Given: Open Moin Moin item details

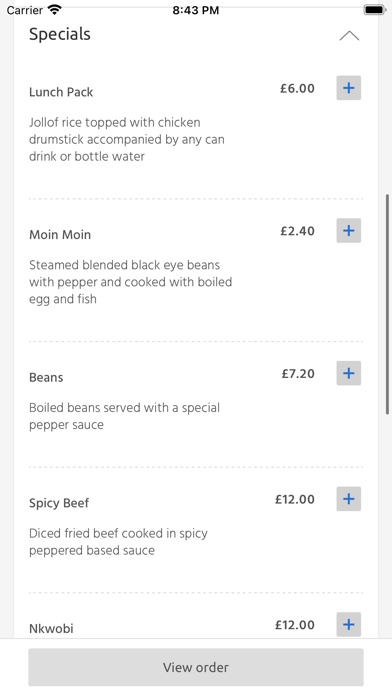Looking at the screenshot, I should tap(60, 234).
